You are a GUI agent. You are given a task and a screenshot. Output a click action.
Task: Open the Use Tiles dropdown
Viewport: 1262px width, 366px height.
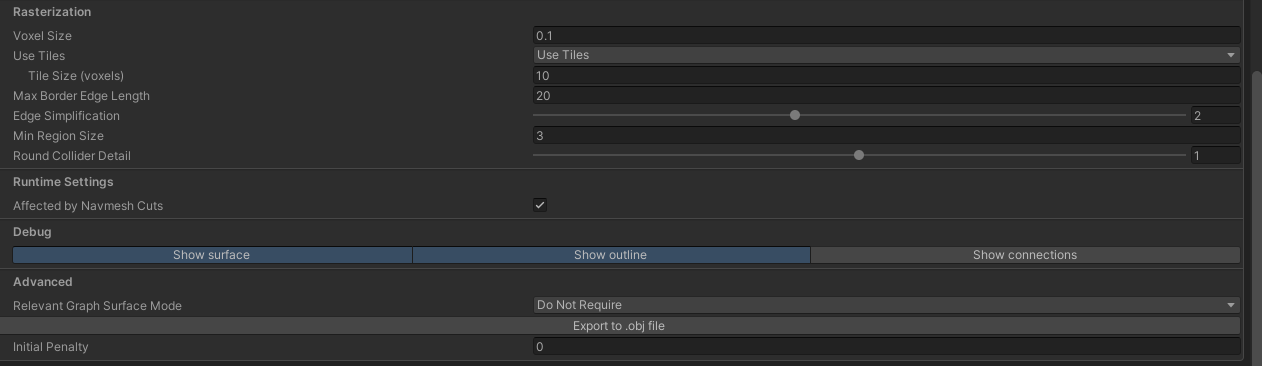(886, 55)
